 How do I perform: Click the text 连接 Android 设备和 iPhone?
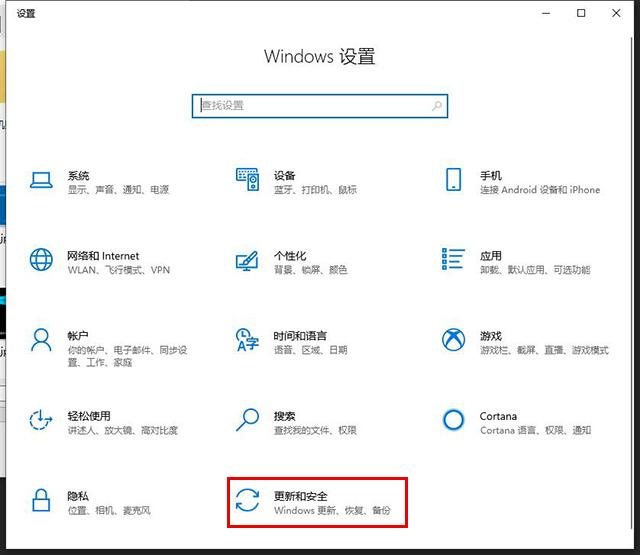[x=540, y=190]
